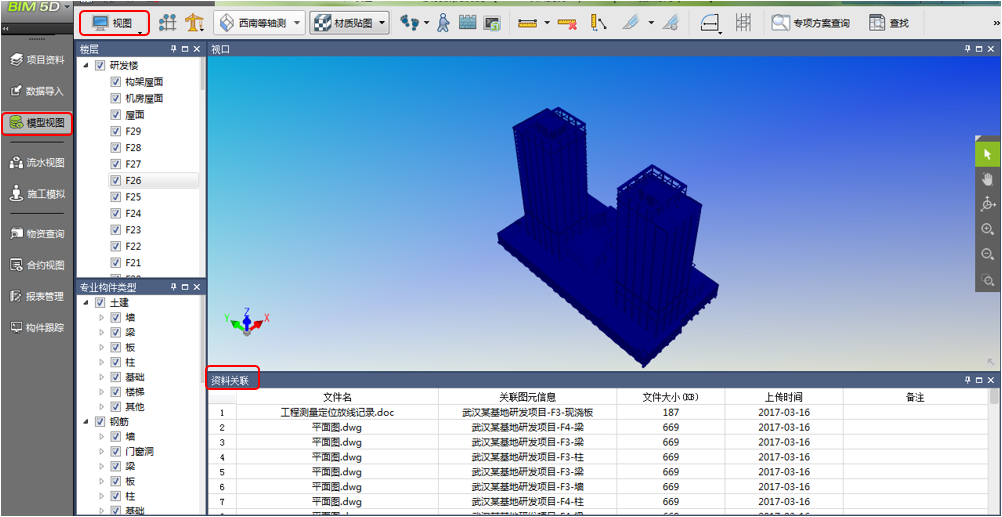
Task: Click the XYZ axis orientation gizmo
Action: point(247,321)
